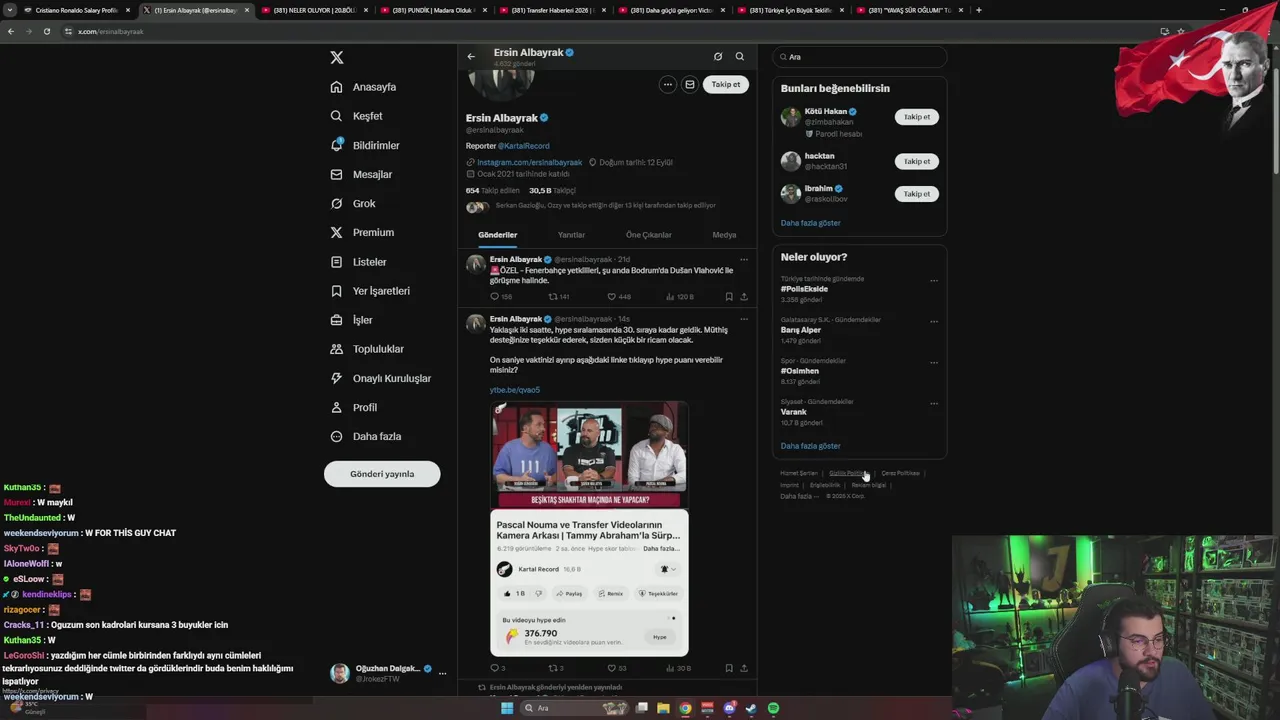The image size is (1280, 720).
Task: Expand Daha fazla menu in sidebar
Action: (366, 436)
